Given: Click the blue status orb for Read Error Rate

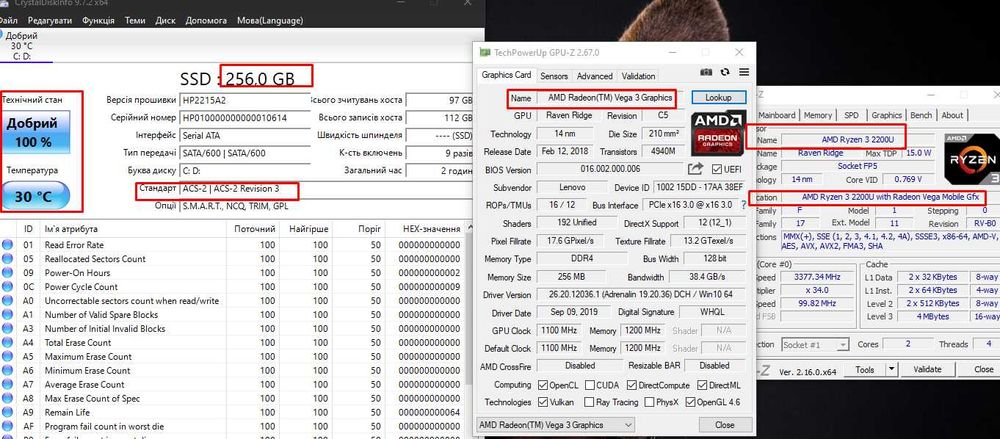Looking at the screenshot, I should click(x=7, y=245).
